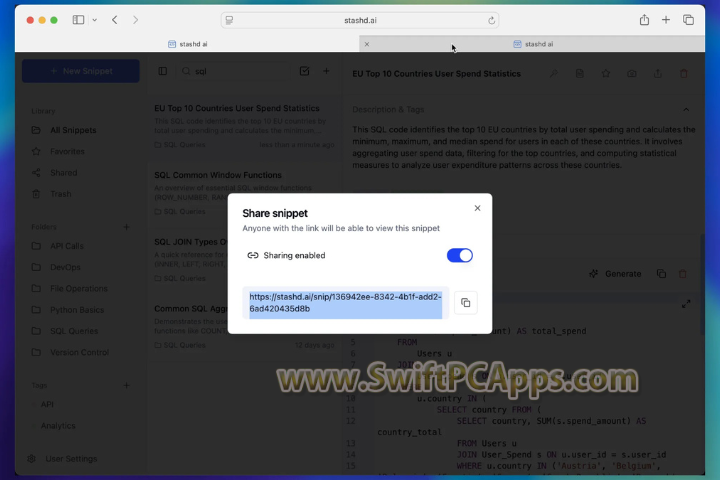This screenshot has height=480, width=720.
Task: Disable the Sharing enabled toggle
Action: [459, 255]
